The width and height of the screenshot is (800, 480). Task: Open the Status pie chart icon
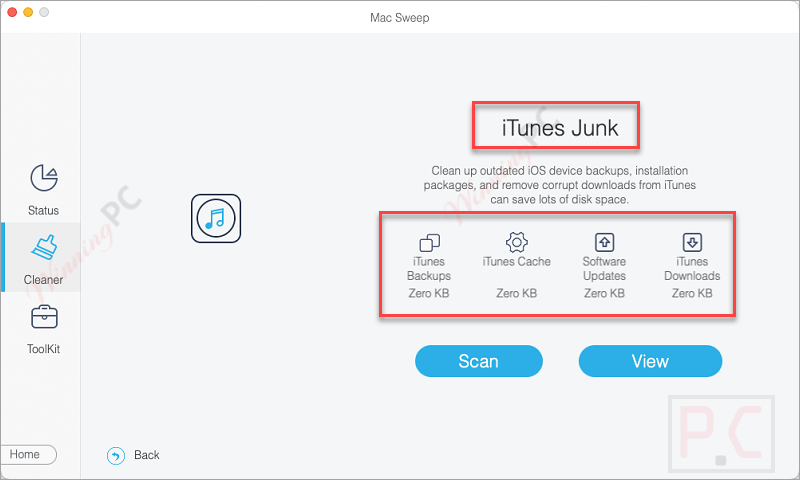[44, 178]
